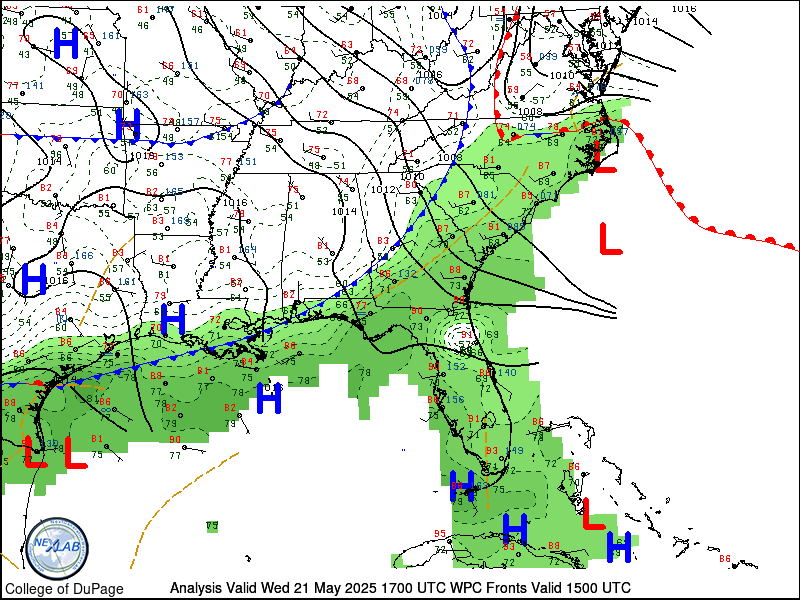Click the blue 166 station reading
Viewport: 800px width, 600px height.
coord(84,256)
